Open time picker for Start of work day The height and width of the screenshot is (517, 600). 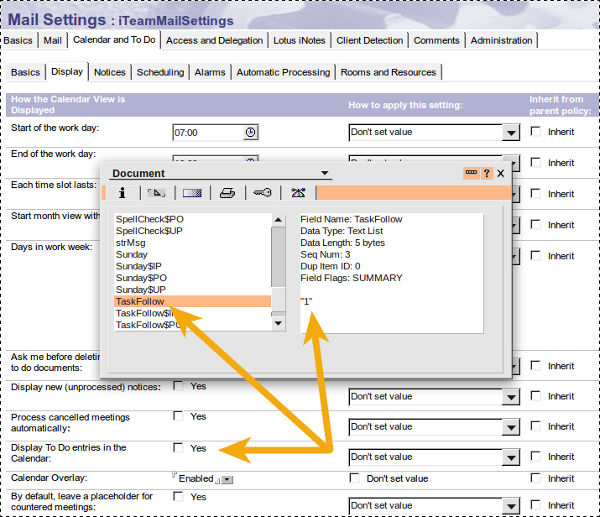pos(250,132)
